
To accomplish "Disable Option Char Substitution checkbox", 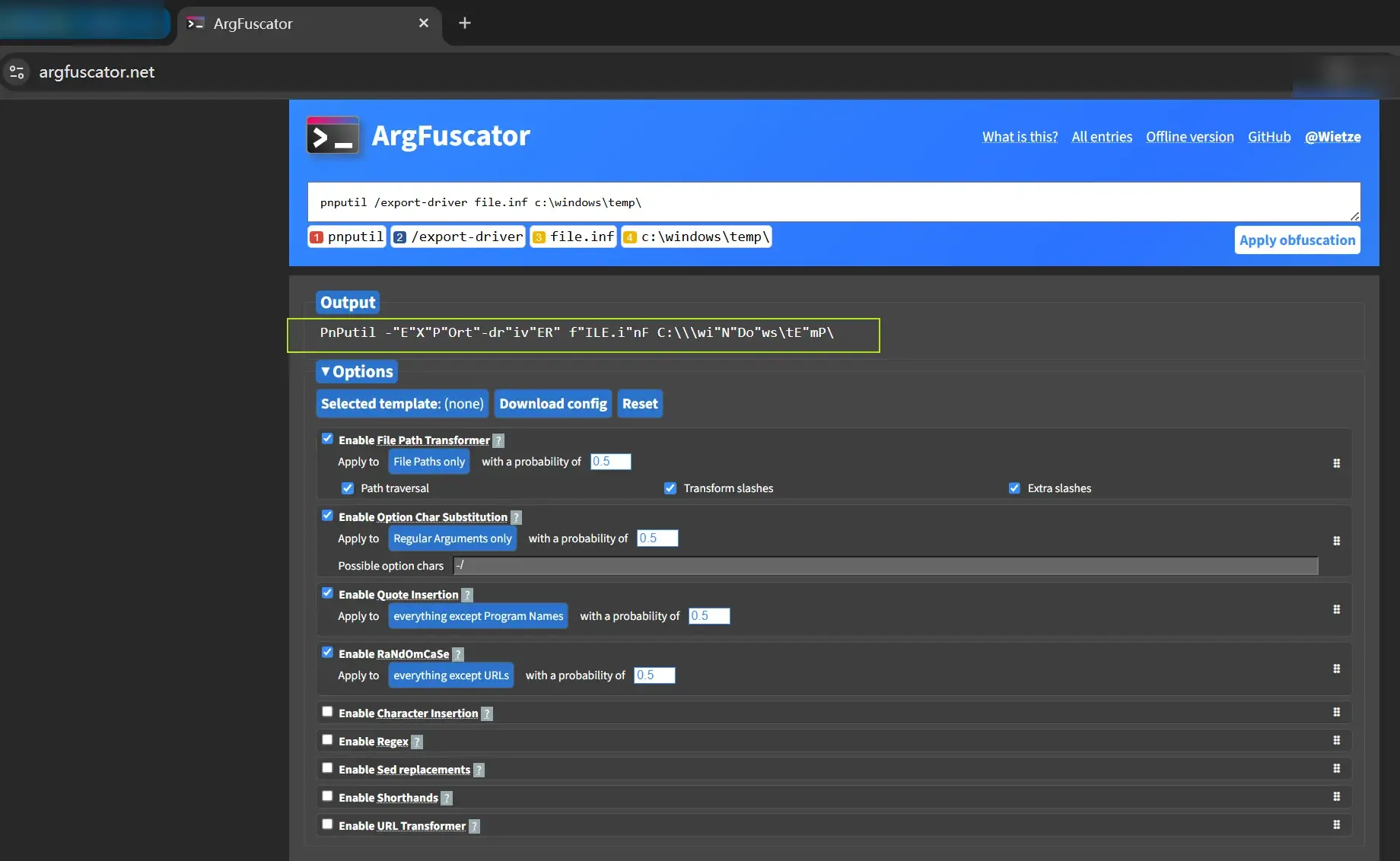I will (327, 516).
